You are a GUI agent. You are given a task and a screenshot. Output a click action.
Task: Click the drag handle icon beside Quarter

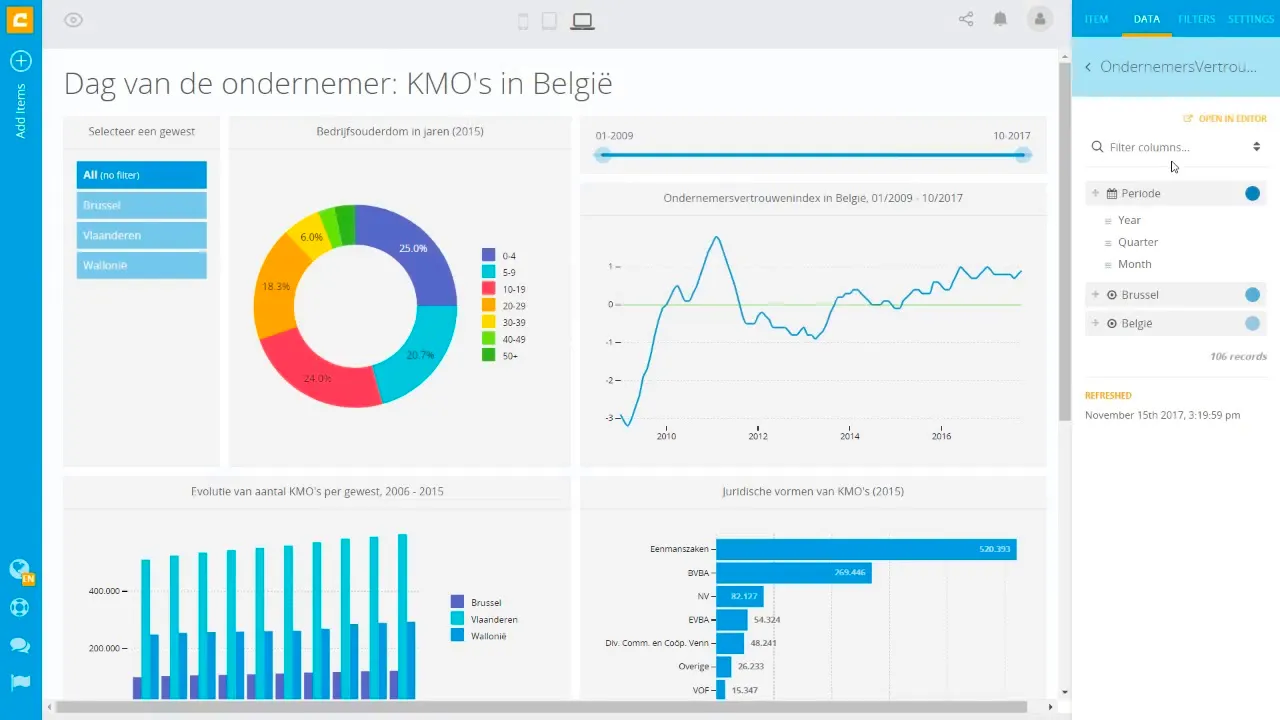coord(1108,242)
